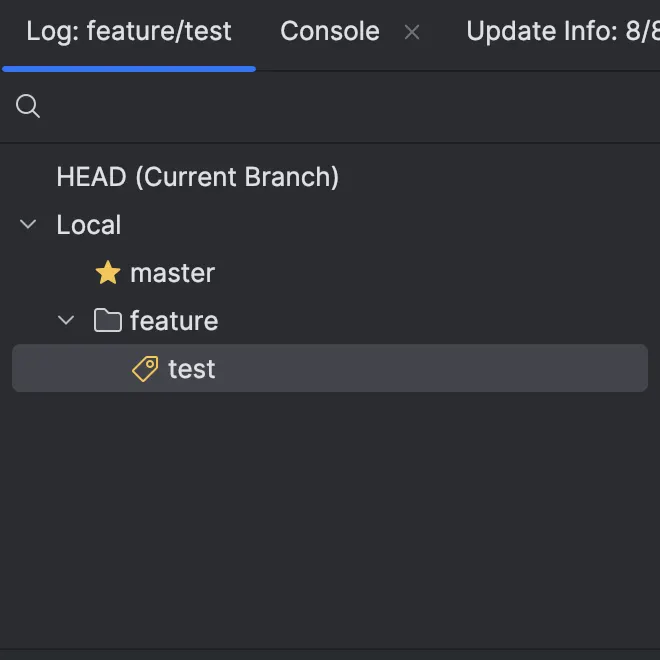Click the magnifier search icon

28,106
